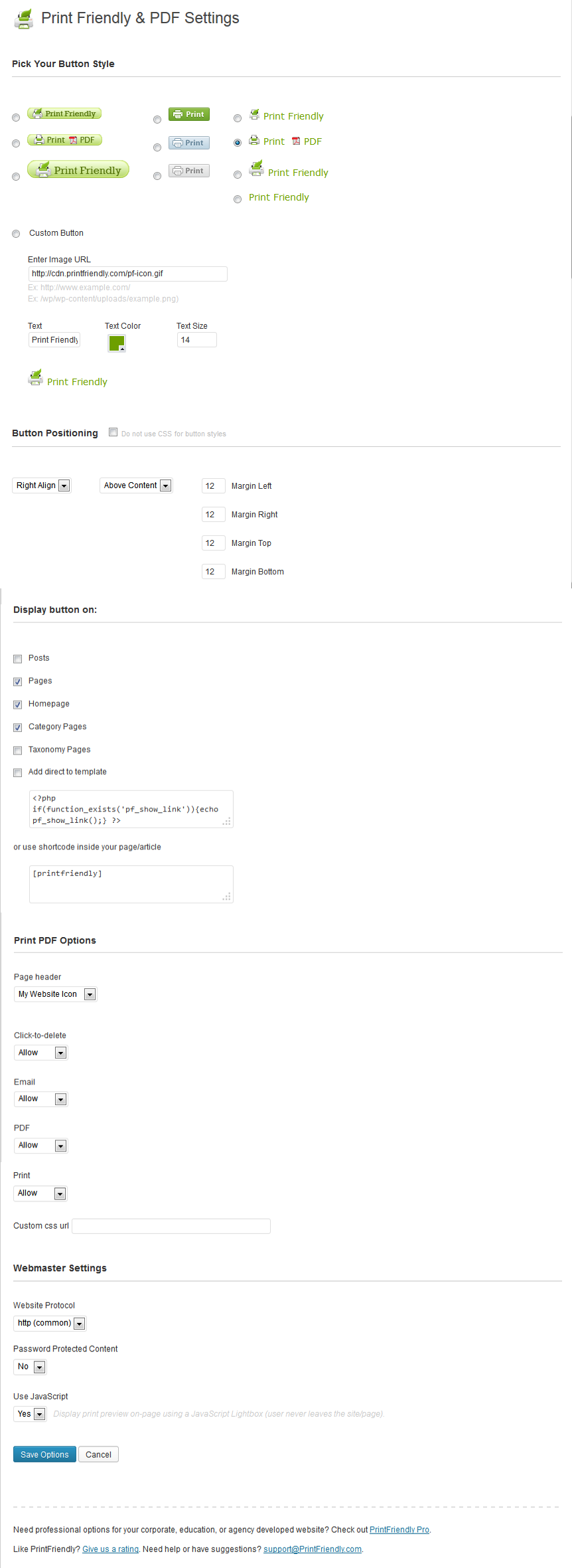Enable the Posts display checkbox
572x1568 pixels.
tap(17, 658)
